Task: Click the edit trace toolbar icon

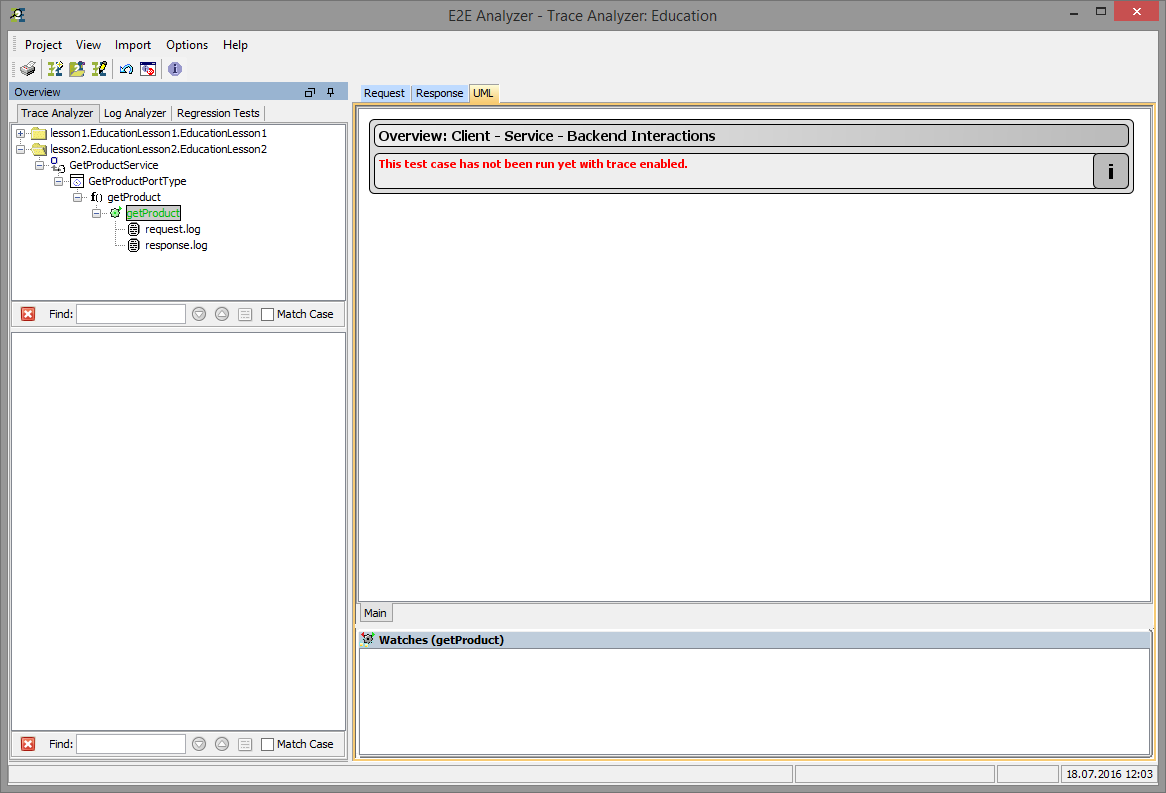Action: pyautogui.click(x=99, y=69)
